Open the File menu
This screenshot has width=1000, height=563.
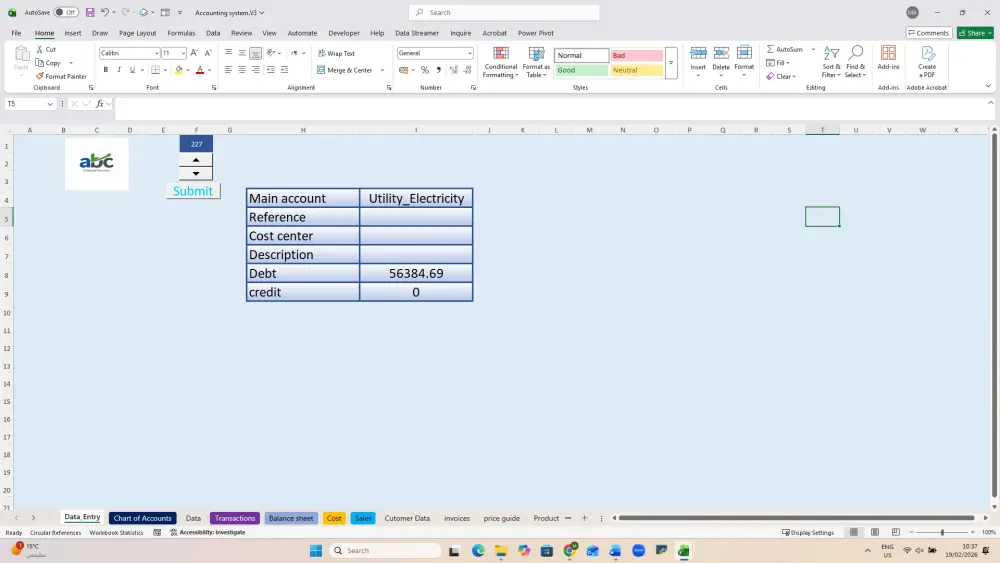[x=17, y=33]
